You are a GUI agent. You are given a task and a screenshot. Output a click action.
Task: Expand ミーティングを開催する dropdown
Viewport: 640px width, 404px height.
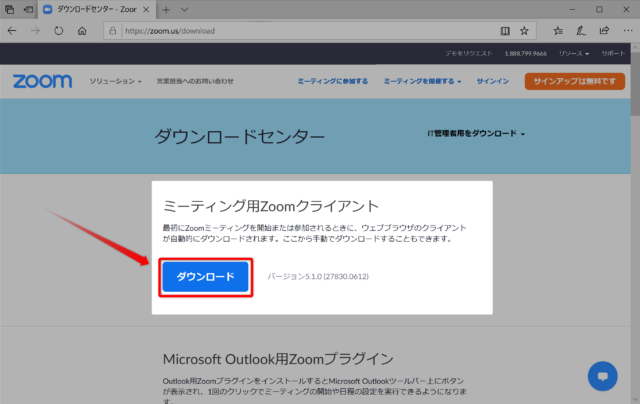pyautogui.click(x=422, y=81)
